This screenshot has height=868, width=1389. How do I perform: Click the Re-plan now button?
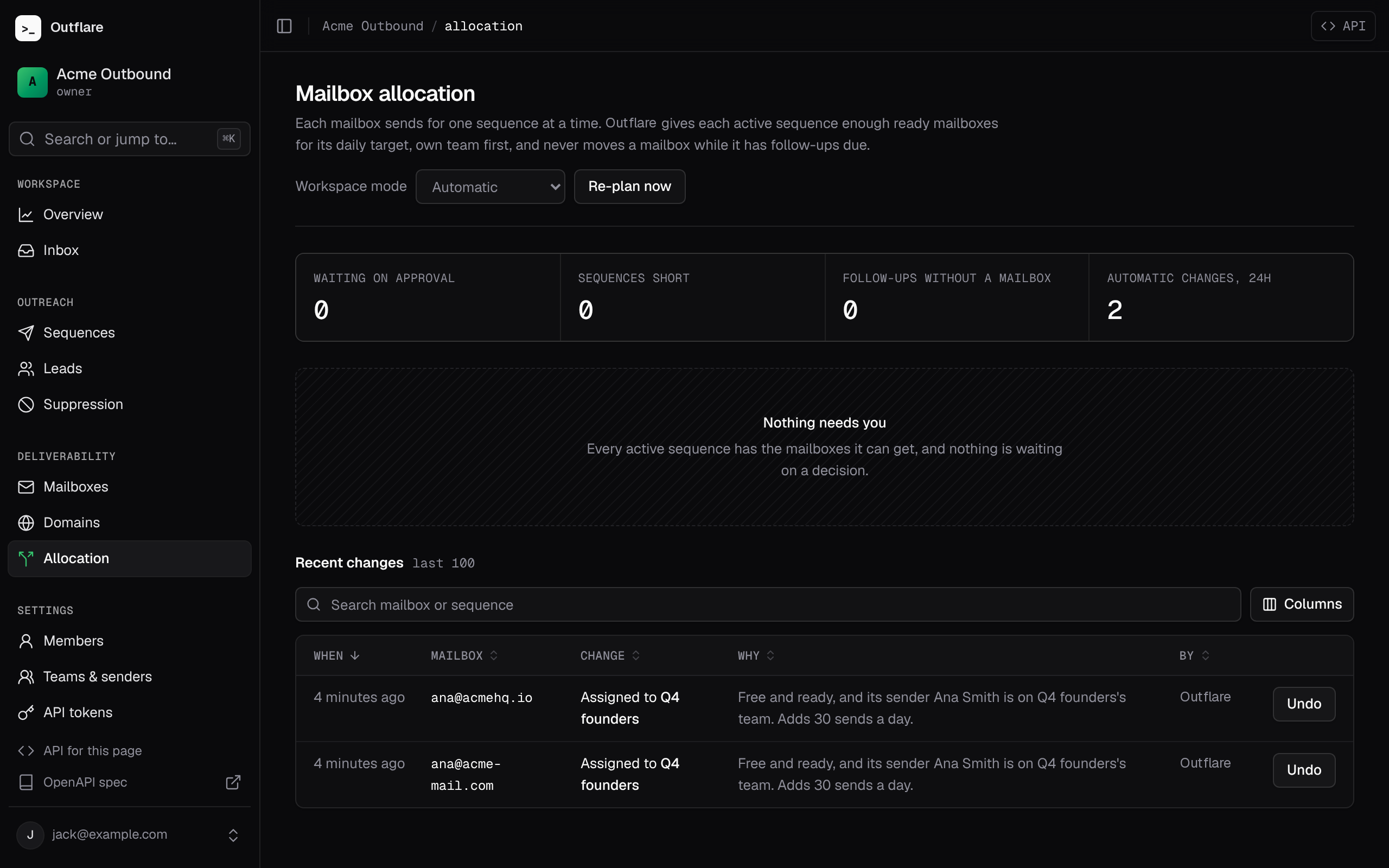click(629, 187)
